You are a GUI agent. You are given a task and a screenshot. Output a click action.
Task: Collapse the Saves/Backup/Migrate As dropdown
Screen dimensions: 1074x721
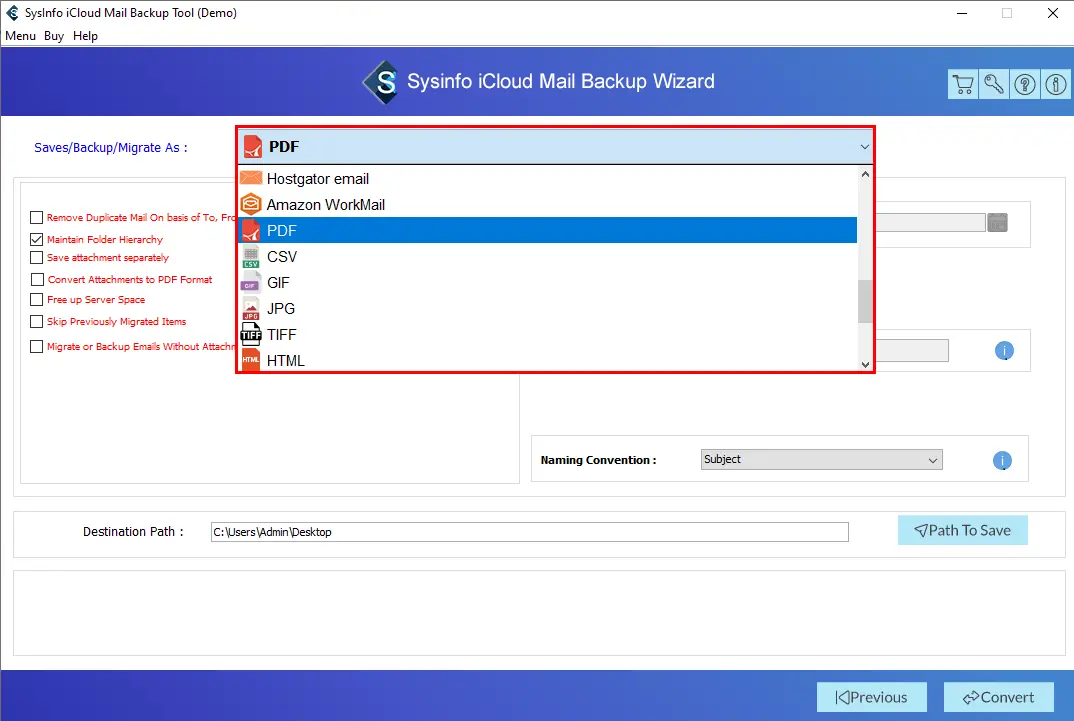864,147
